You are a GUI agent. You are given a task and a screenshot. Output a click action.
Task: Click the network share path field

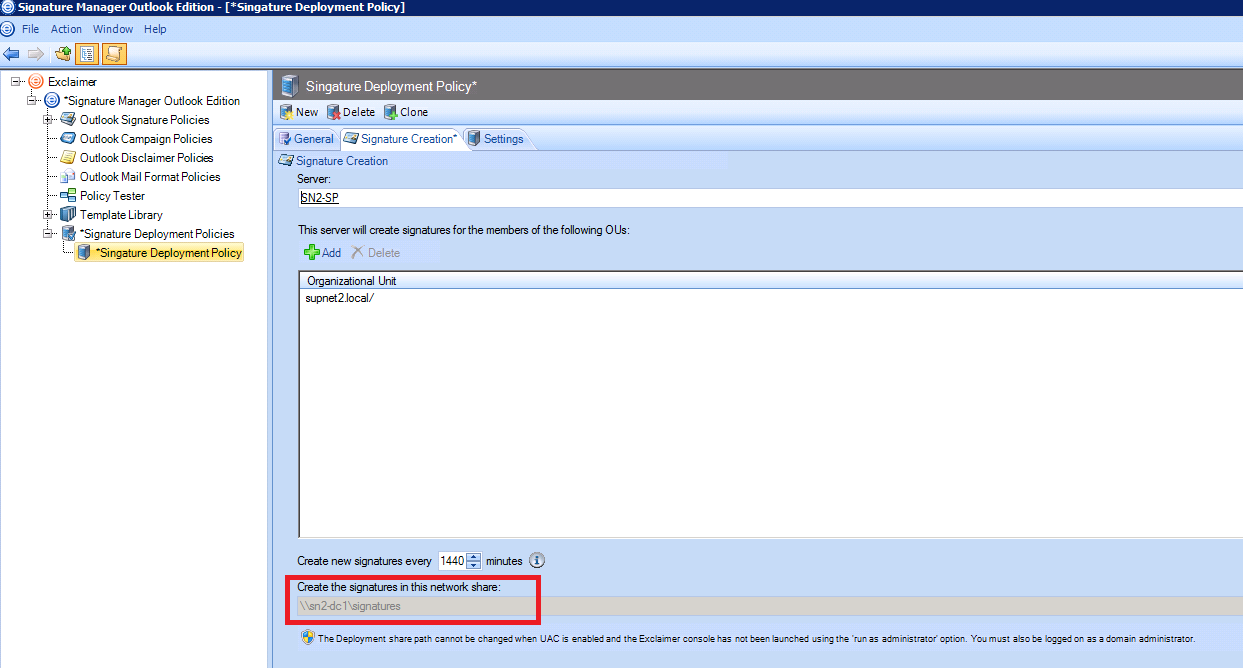pos(770,606)
